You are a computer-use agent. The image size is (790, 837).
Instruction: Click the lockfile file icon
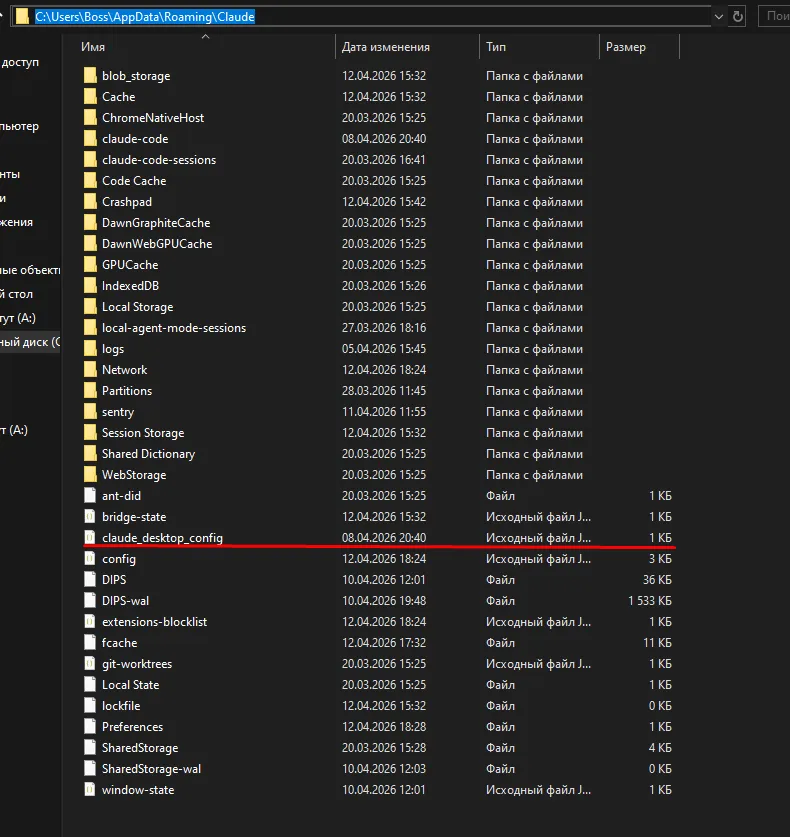pyautogui.click(x=90, y=706)
